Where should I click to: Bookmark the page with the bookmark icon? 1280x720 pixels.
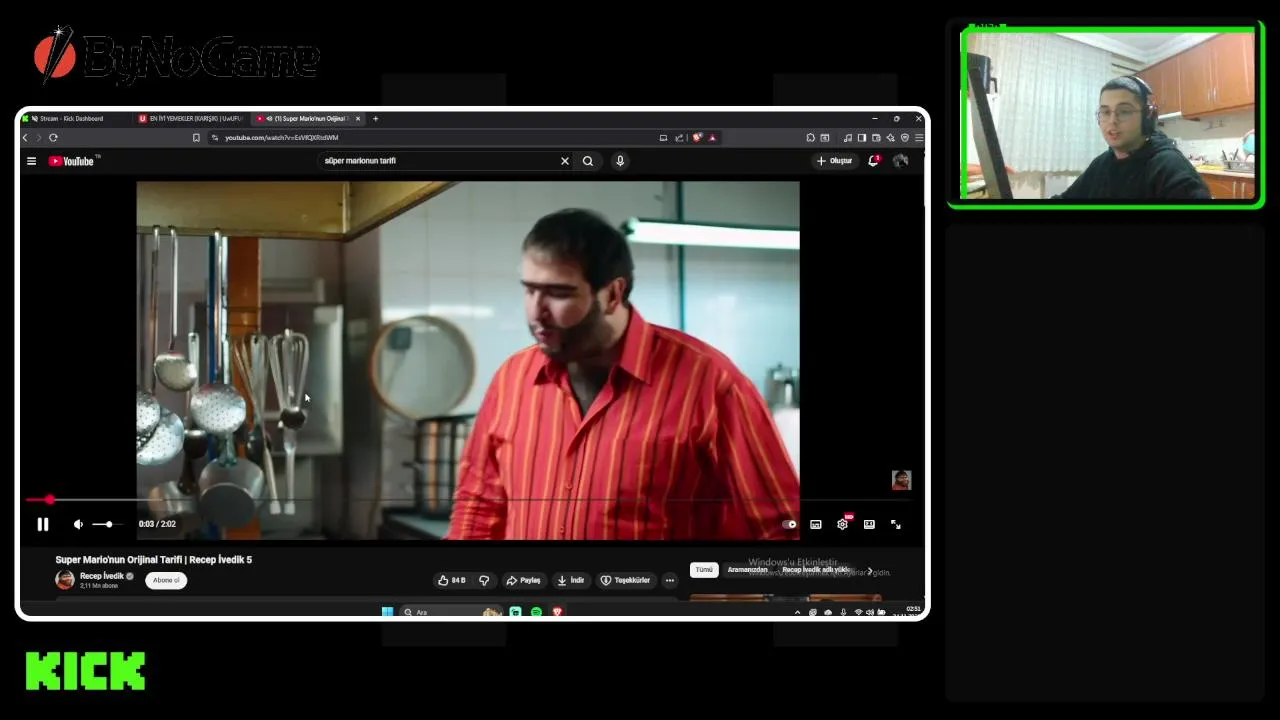tap(196, 138)
